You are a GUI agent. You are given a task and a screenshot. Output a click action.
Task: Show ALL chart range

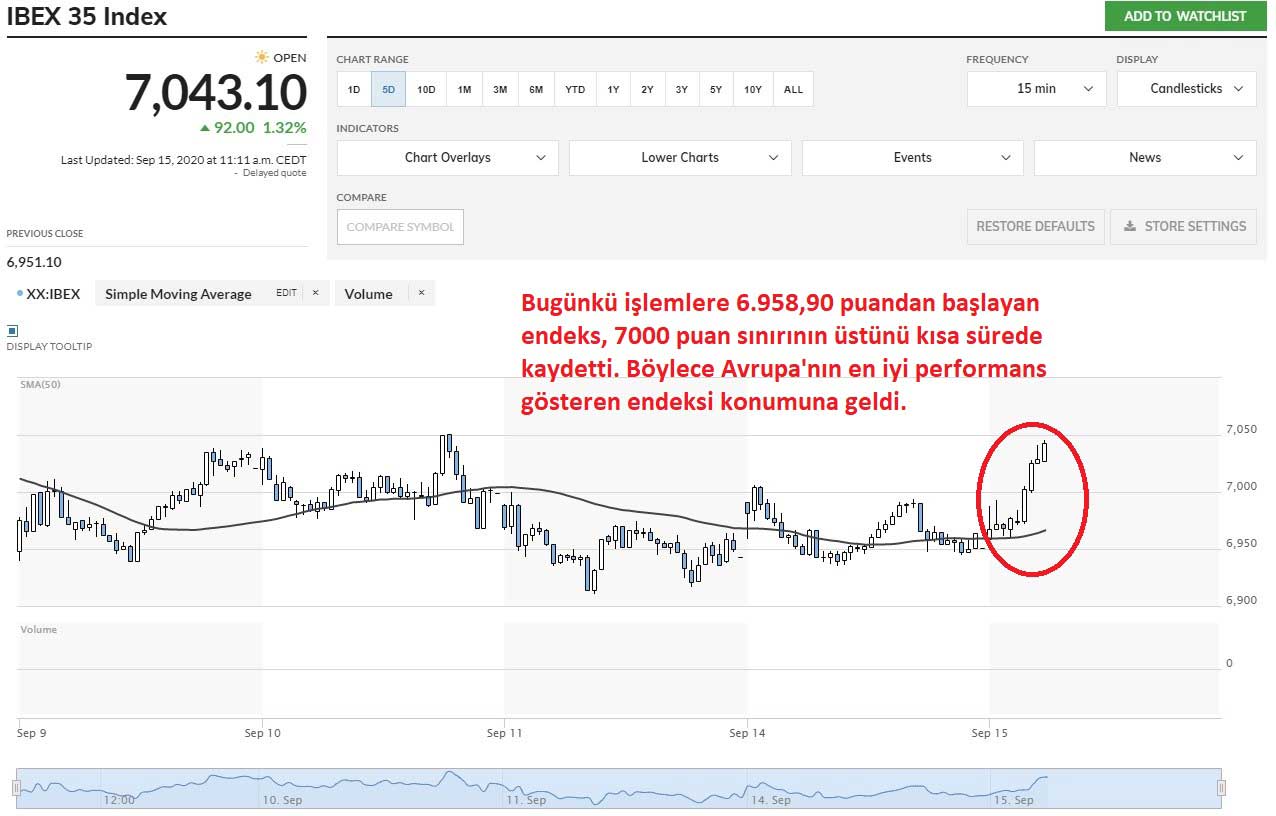click(793, 89)
